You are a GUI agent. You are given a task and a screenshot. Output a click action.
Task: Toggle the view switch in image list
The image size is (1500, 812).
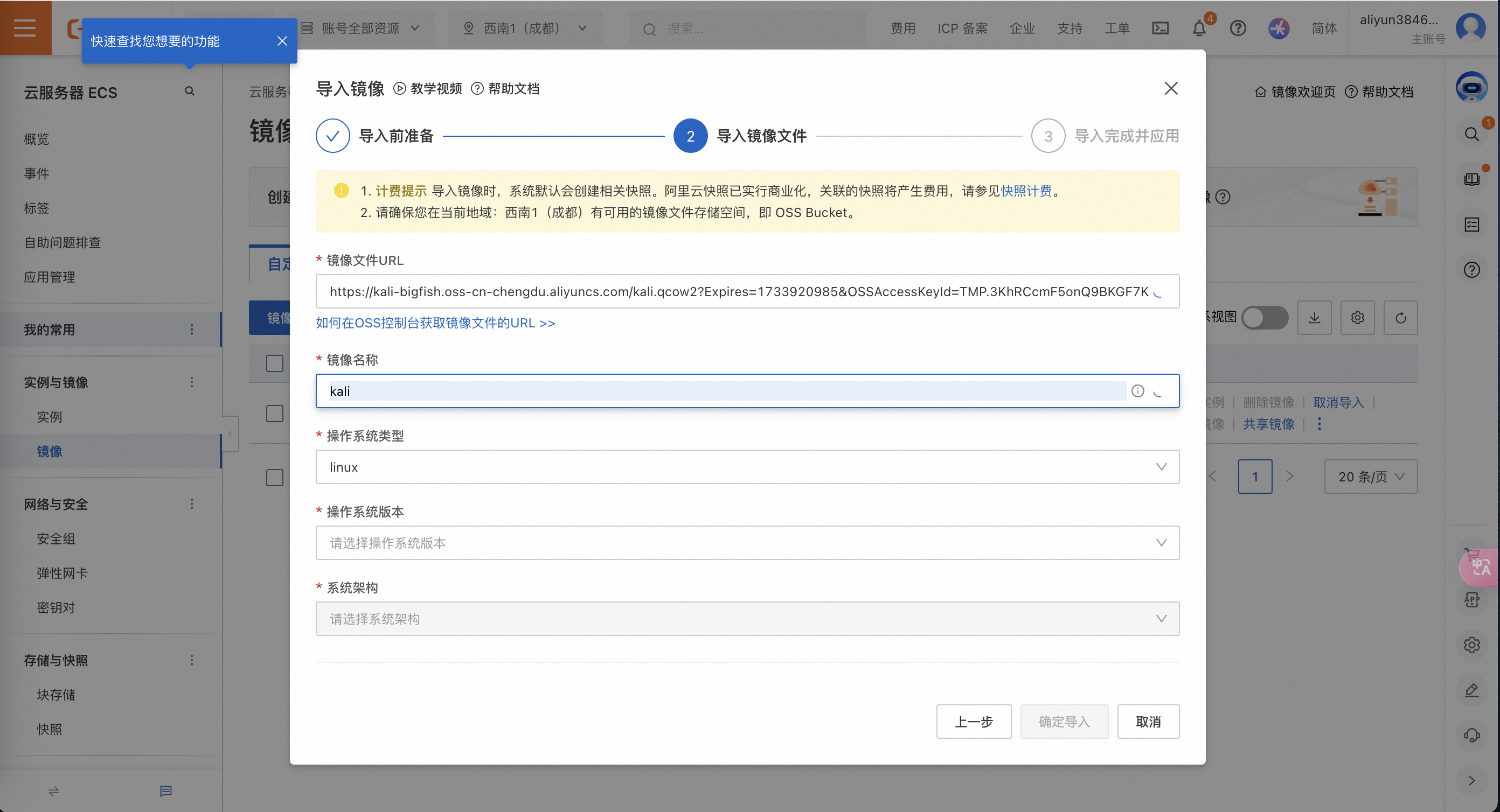pos(1265,318)
